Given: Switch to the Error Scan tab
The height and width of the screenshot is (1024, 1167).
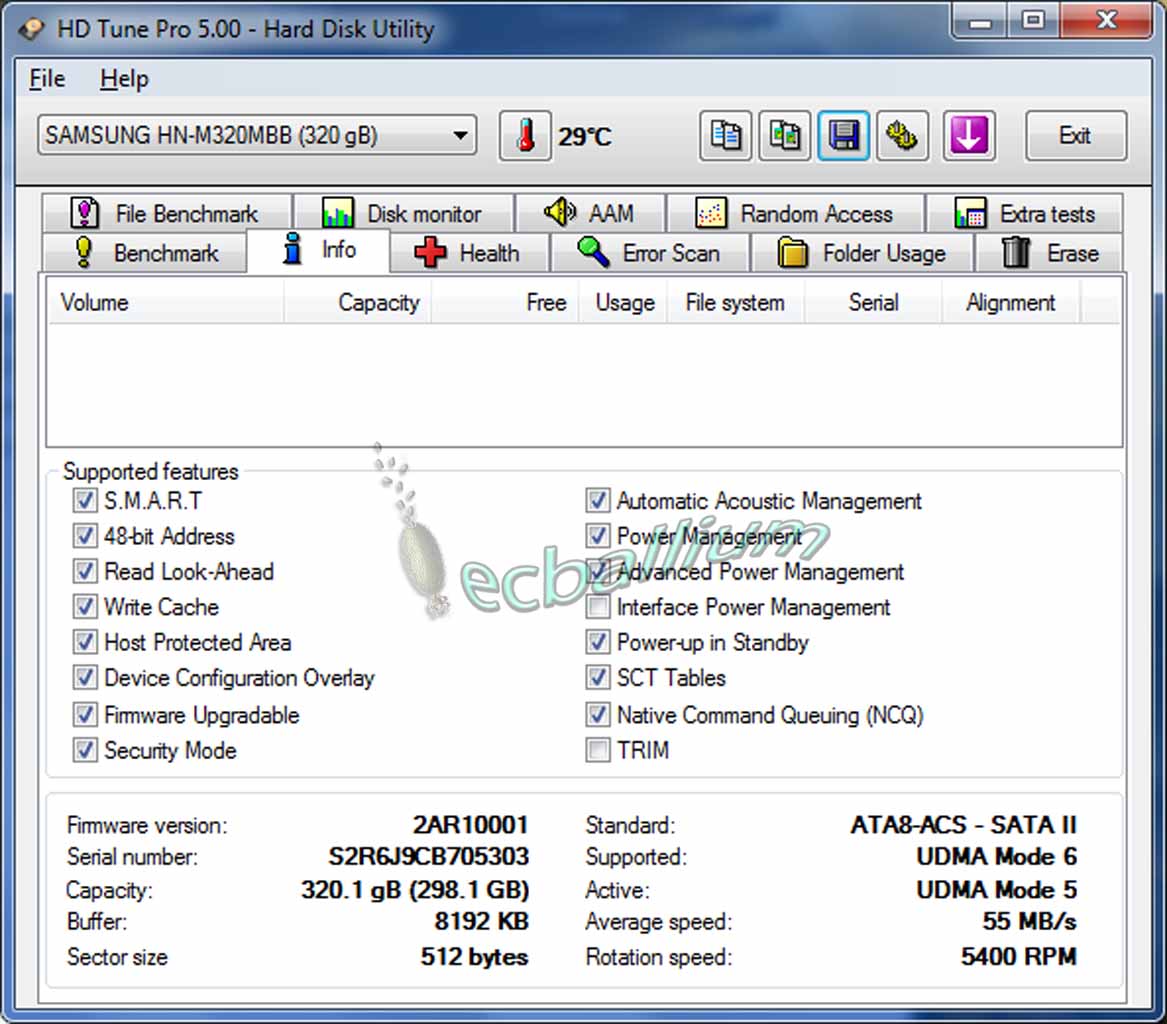Looking at the screenshot, I should coord(649,253).
